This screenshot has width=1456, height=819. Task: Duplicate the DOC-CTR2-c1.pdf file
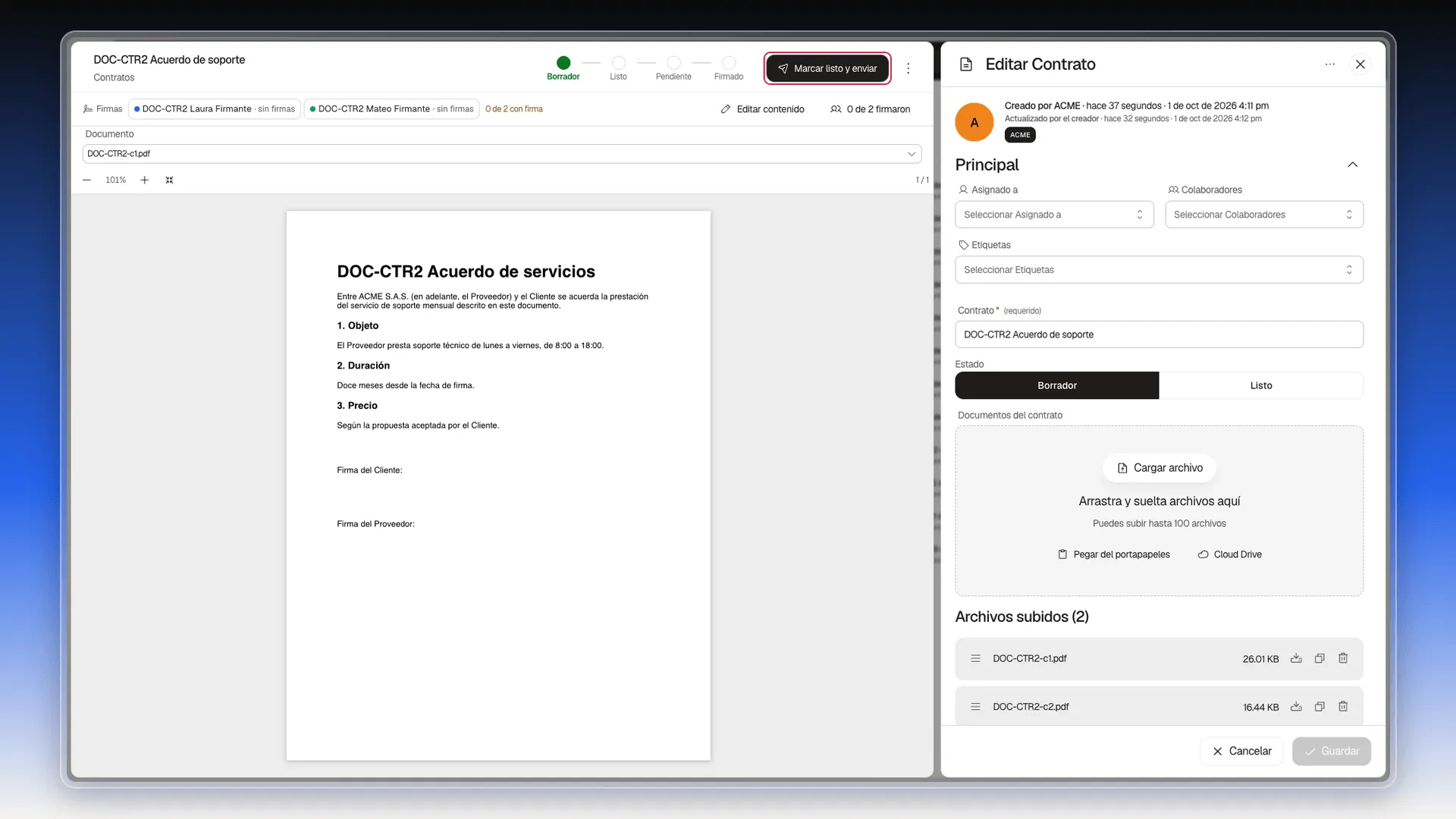(x=1319, y=658)
